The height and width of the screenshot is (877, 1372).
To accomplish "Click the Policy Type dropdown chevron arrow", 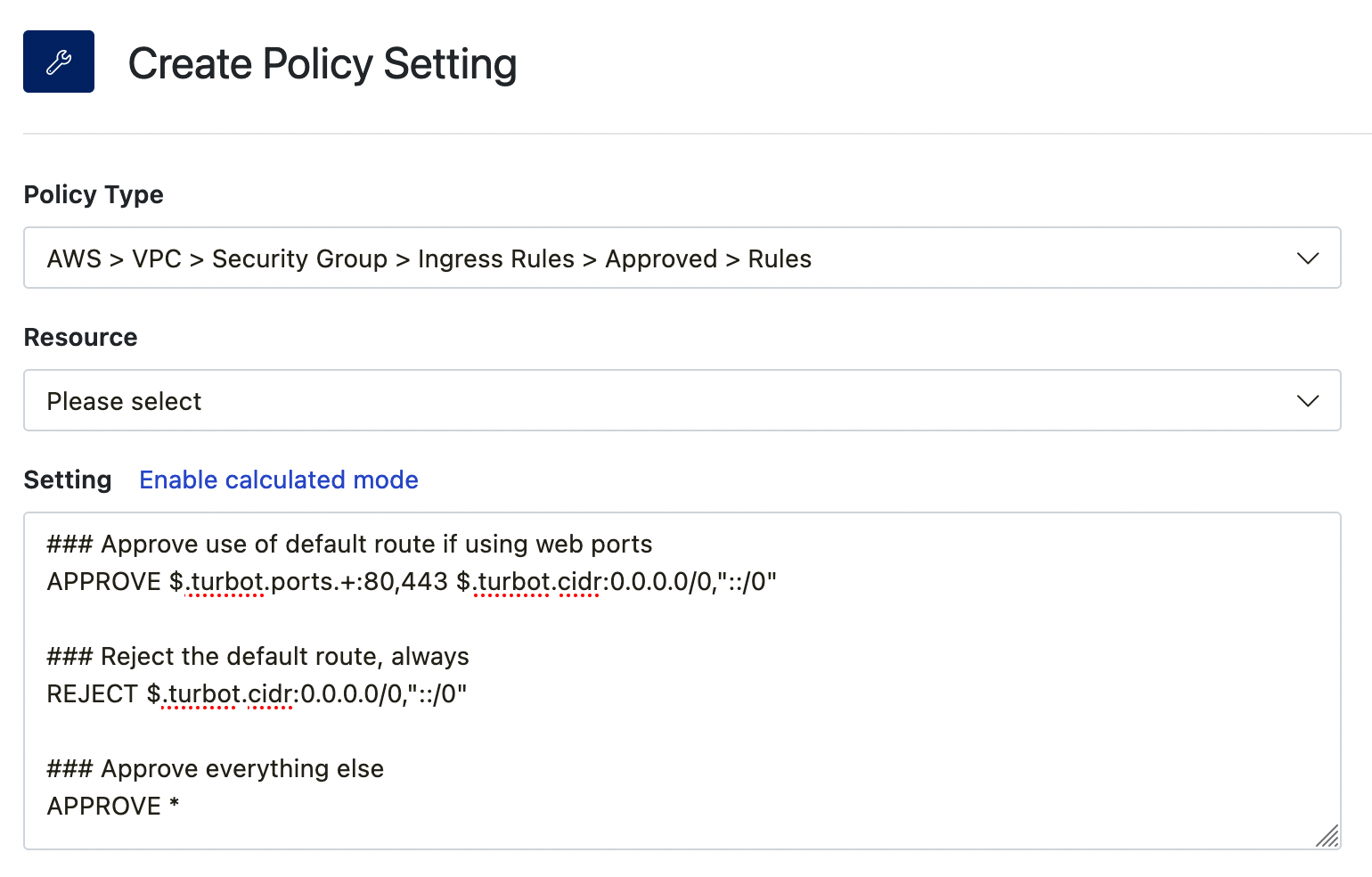I will click(x=1307, y=258).
